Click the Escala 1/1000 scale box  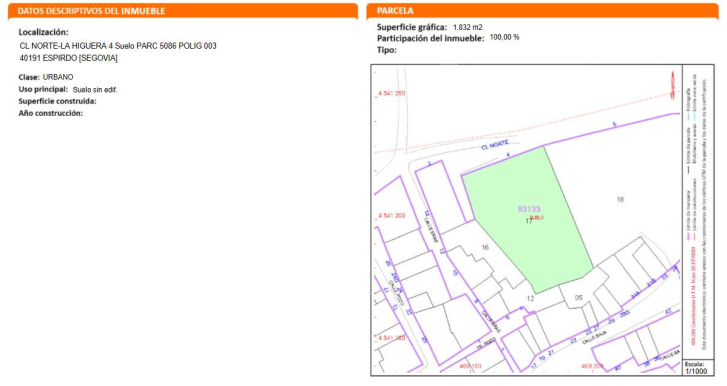696,368
